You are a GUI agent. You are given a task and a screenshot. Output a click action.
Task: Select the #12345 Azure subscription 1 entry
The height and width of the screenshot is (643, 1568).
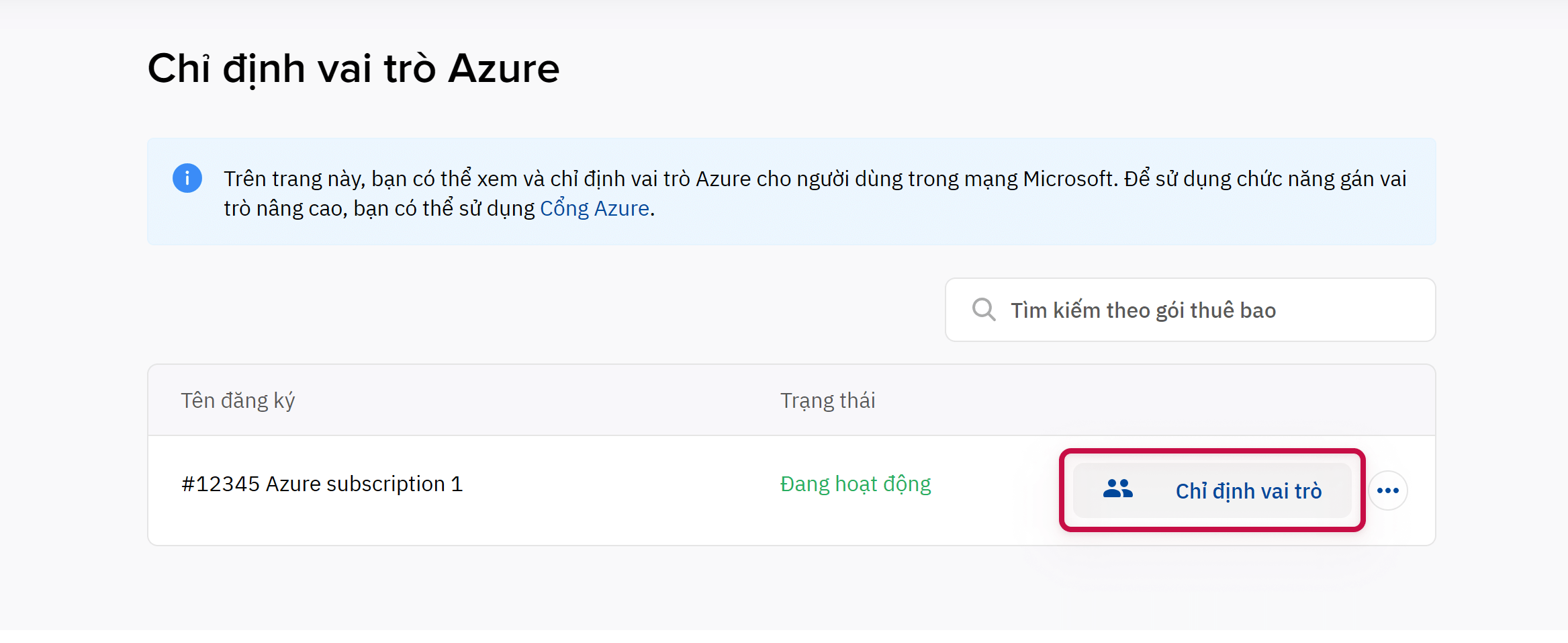coord(322,484)
